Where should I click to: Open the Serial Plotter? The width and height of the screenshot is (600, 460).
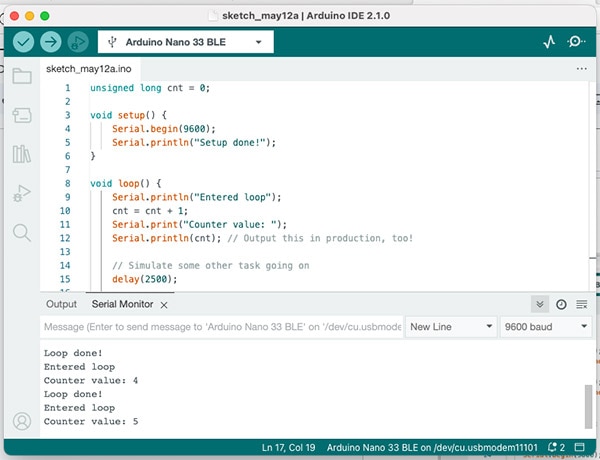pos(549,42)
